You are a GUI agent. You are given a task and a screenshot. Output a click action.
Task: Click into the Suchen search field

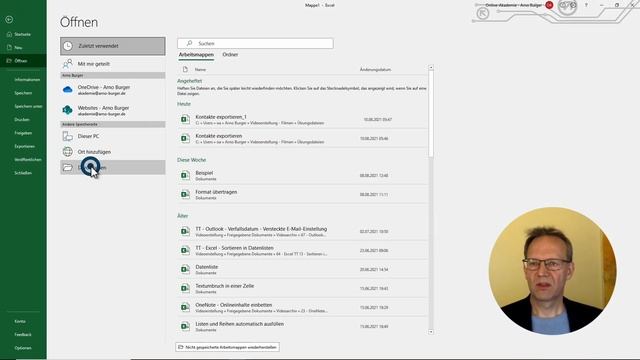pyautogui.click(x=255, y=43)
